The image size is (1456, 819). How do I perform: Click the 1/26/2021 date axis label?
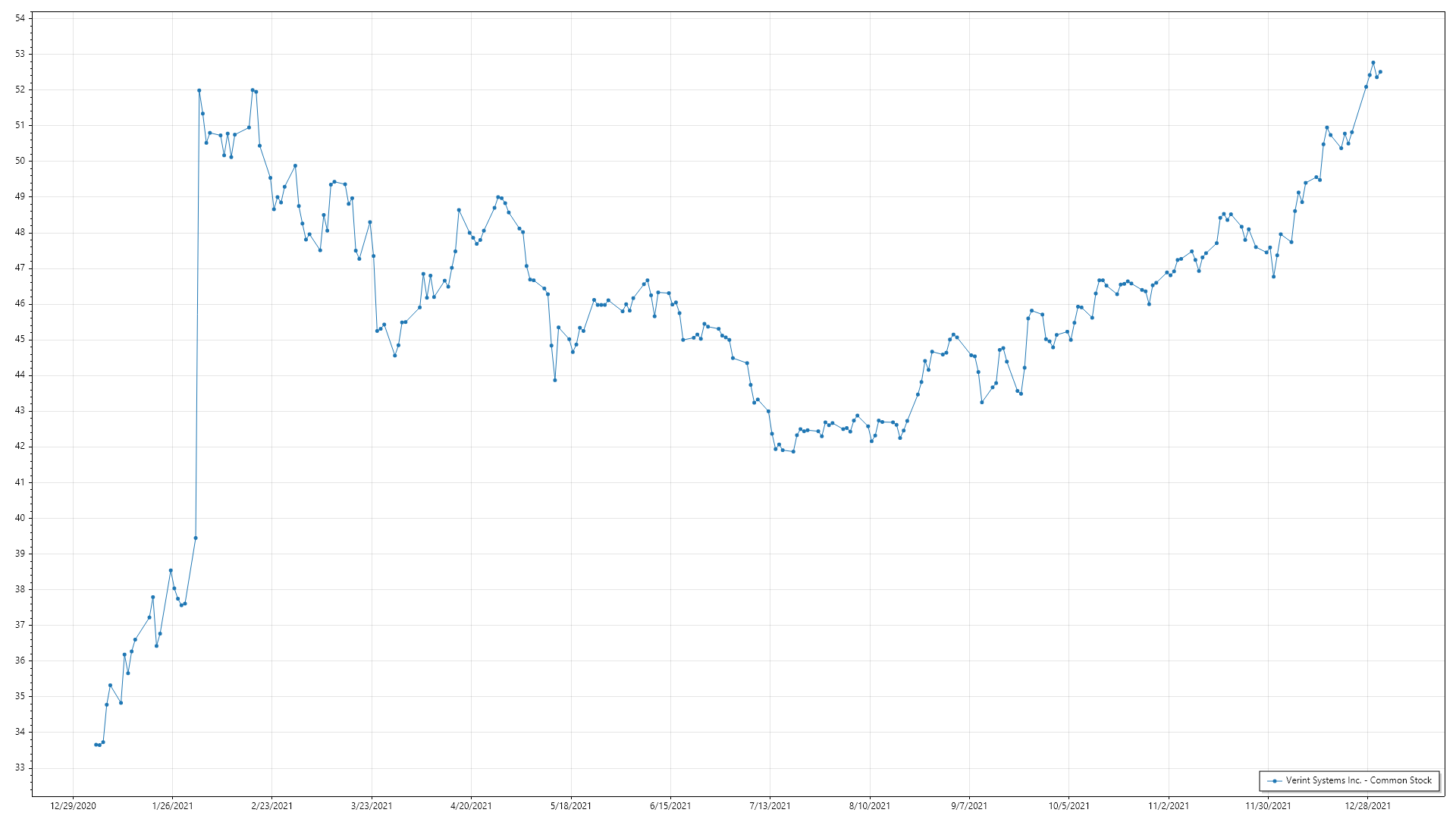click(x=172, y=805)
